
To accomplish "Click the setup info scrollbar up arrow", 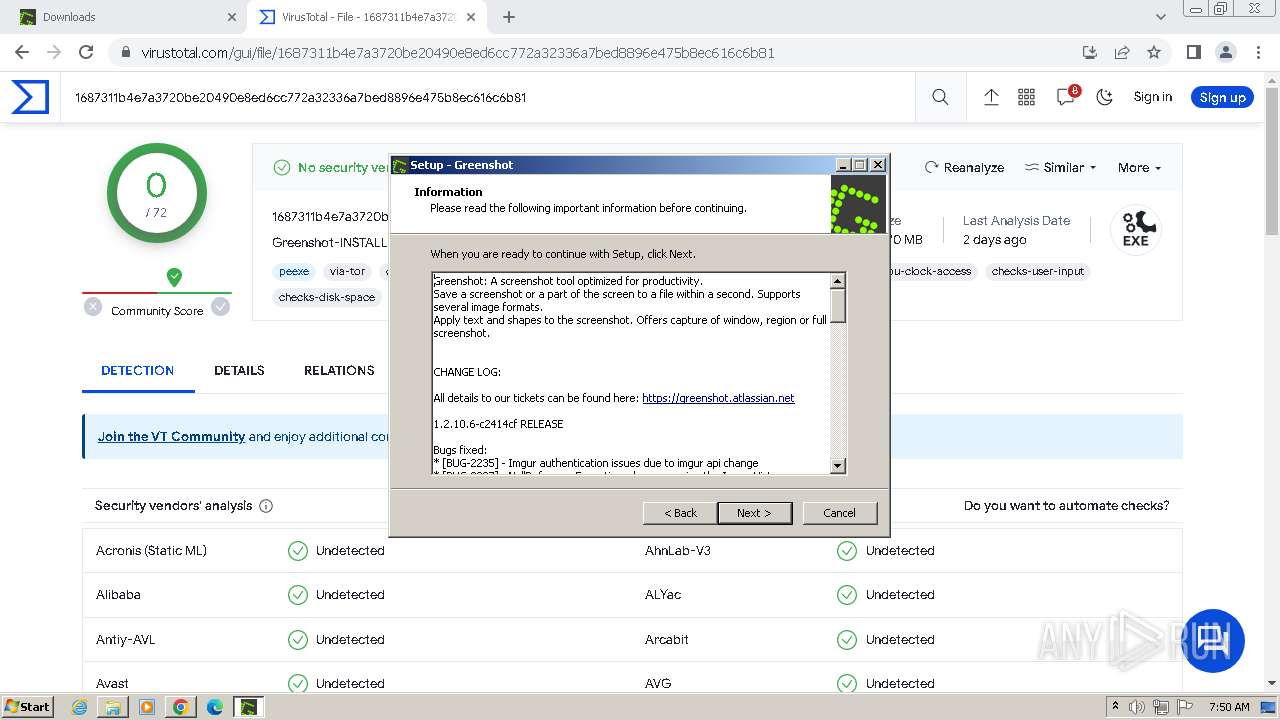I will pyautogui.click(x=838, y=281).
